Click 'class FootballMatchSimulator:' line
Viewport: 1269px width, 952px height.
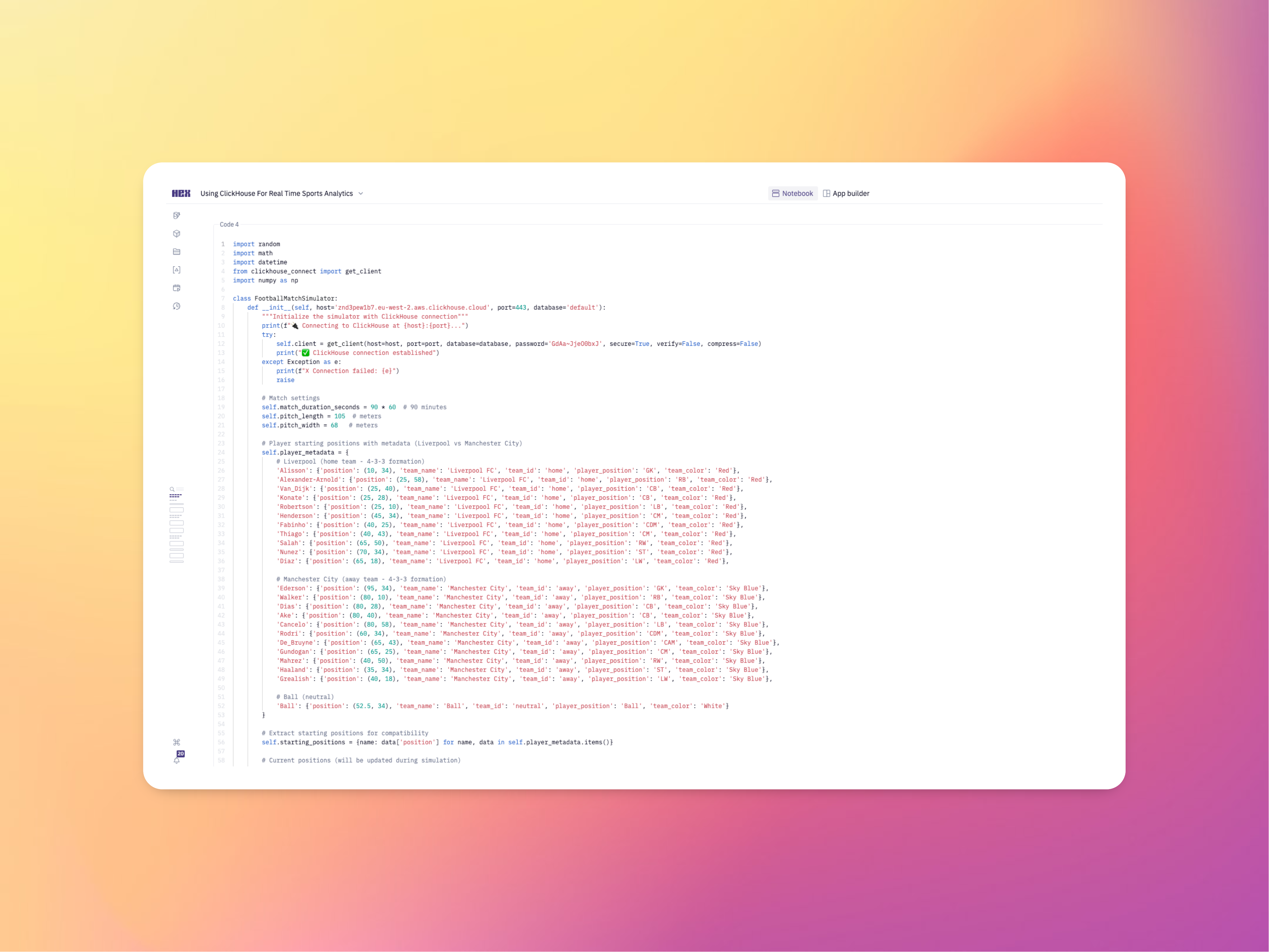pos(285,298)
